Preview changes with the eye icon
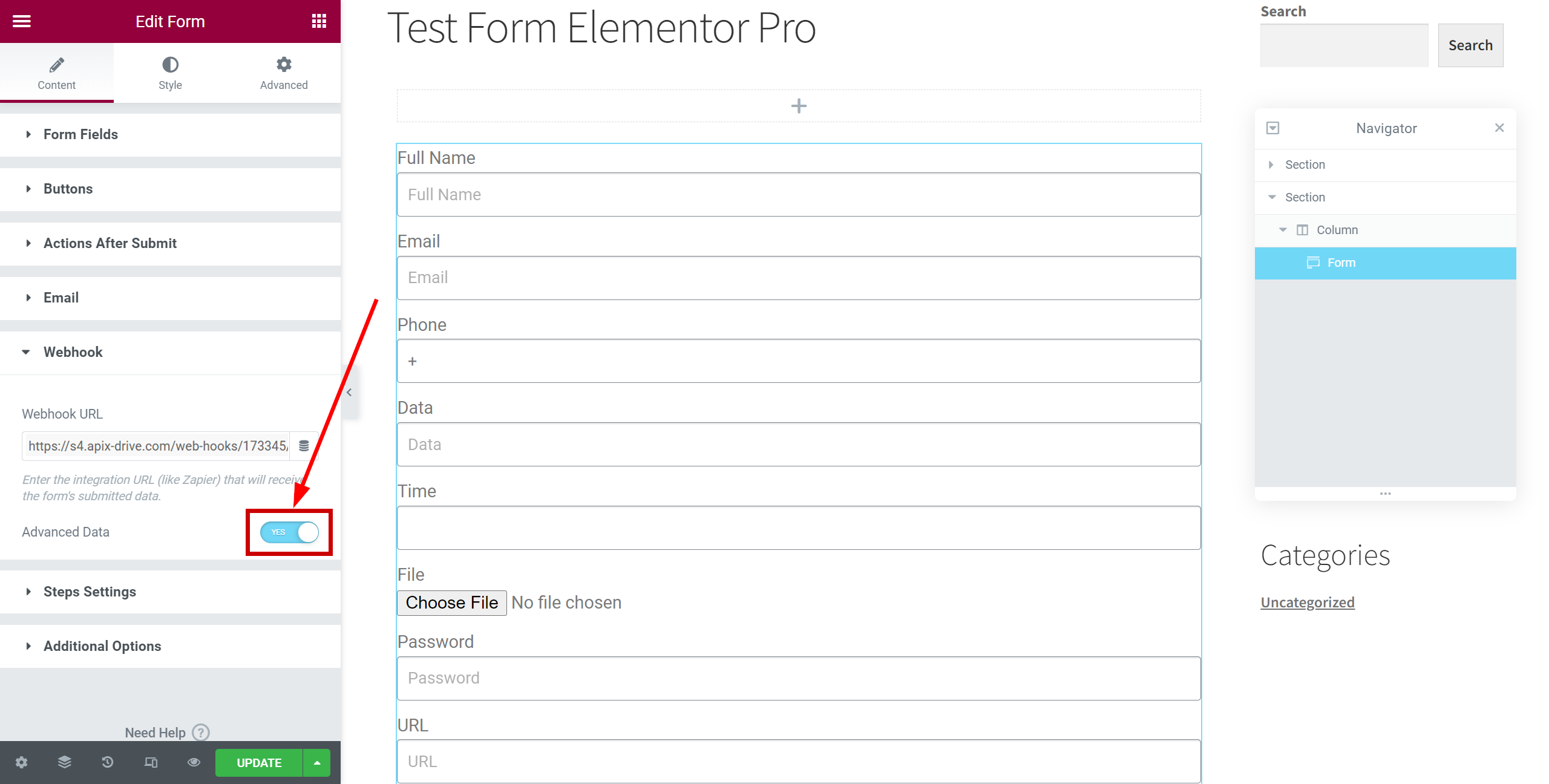The image size is (1549, 784). point(194,762)
